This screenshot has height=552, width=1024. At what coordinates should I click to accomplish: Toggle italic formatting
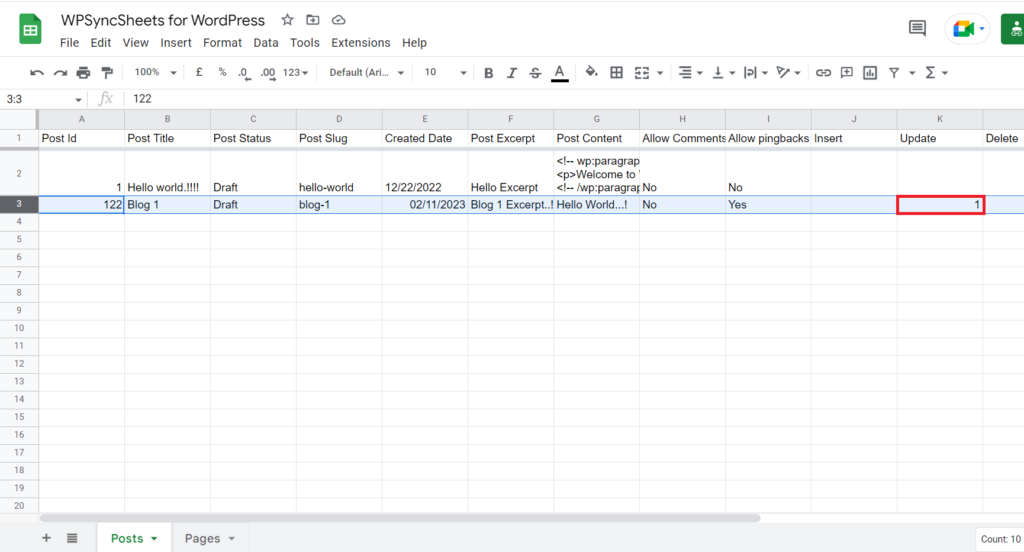click(511, 73)
